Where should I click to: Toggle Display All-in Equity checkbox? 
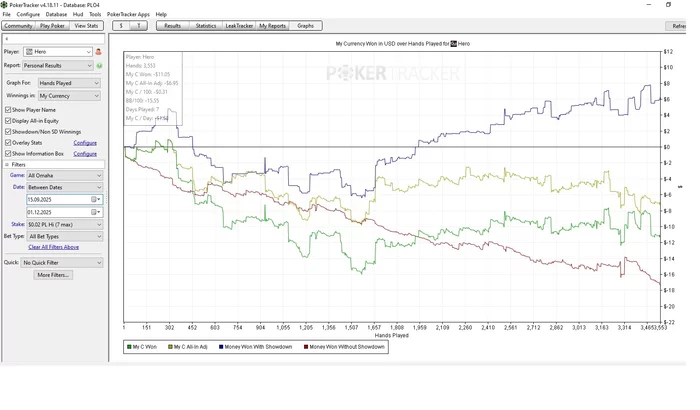point(8,121)
